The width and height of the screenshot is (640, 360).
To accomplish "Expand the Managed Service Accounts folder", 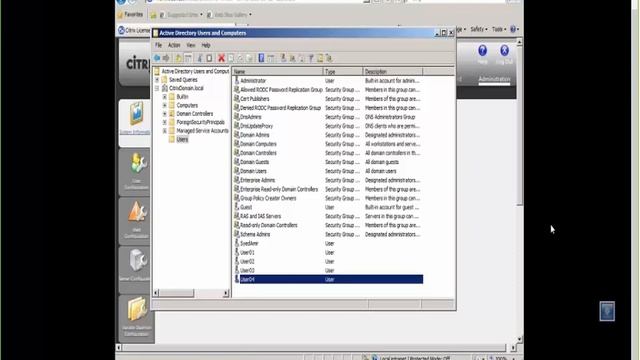I will tap(165, 131).
